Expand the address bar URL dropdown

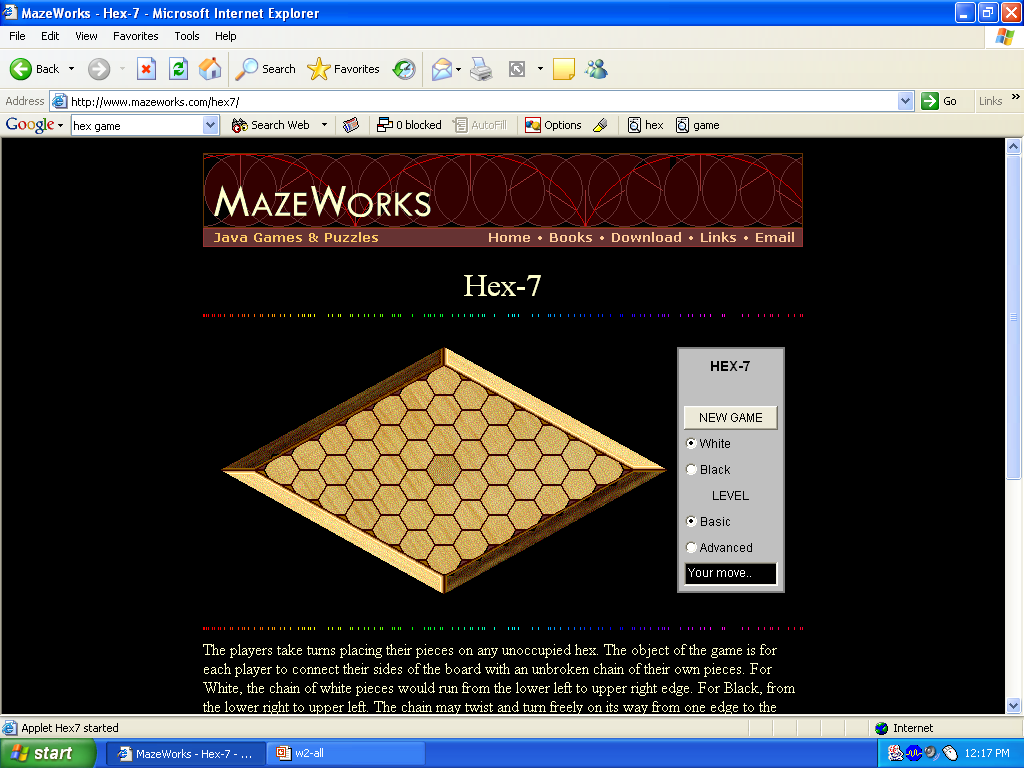pos(905,101)
